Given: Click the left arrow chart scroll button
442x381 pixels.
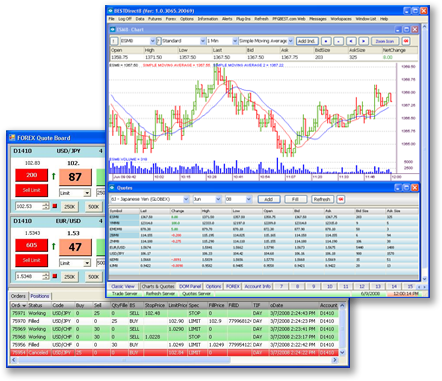Looking at the screenshot, I should (351, 41).
